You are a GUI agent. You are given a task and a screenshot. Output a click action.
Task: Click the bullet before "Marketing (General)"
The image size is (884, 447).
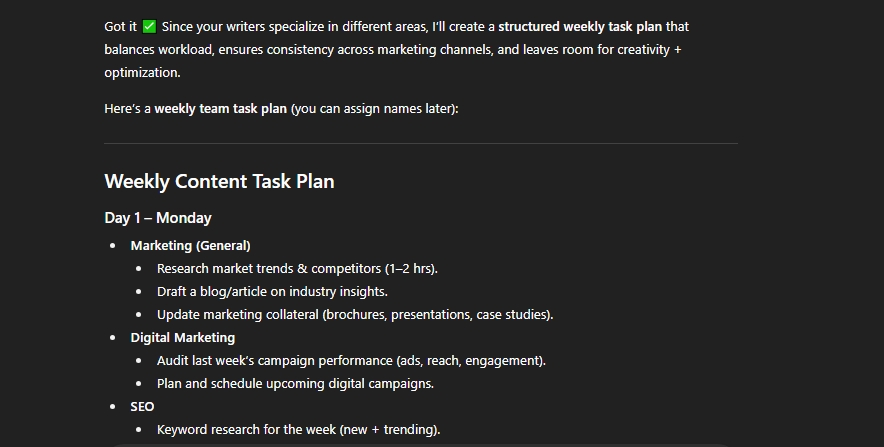point(112,245)
